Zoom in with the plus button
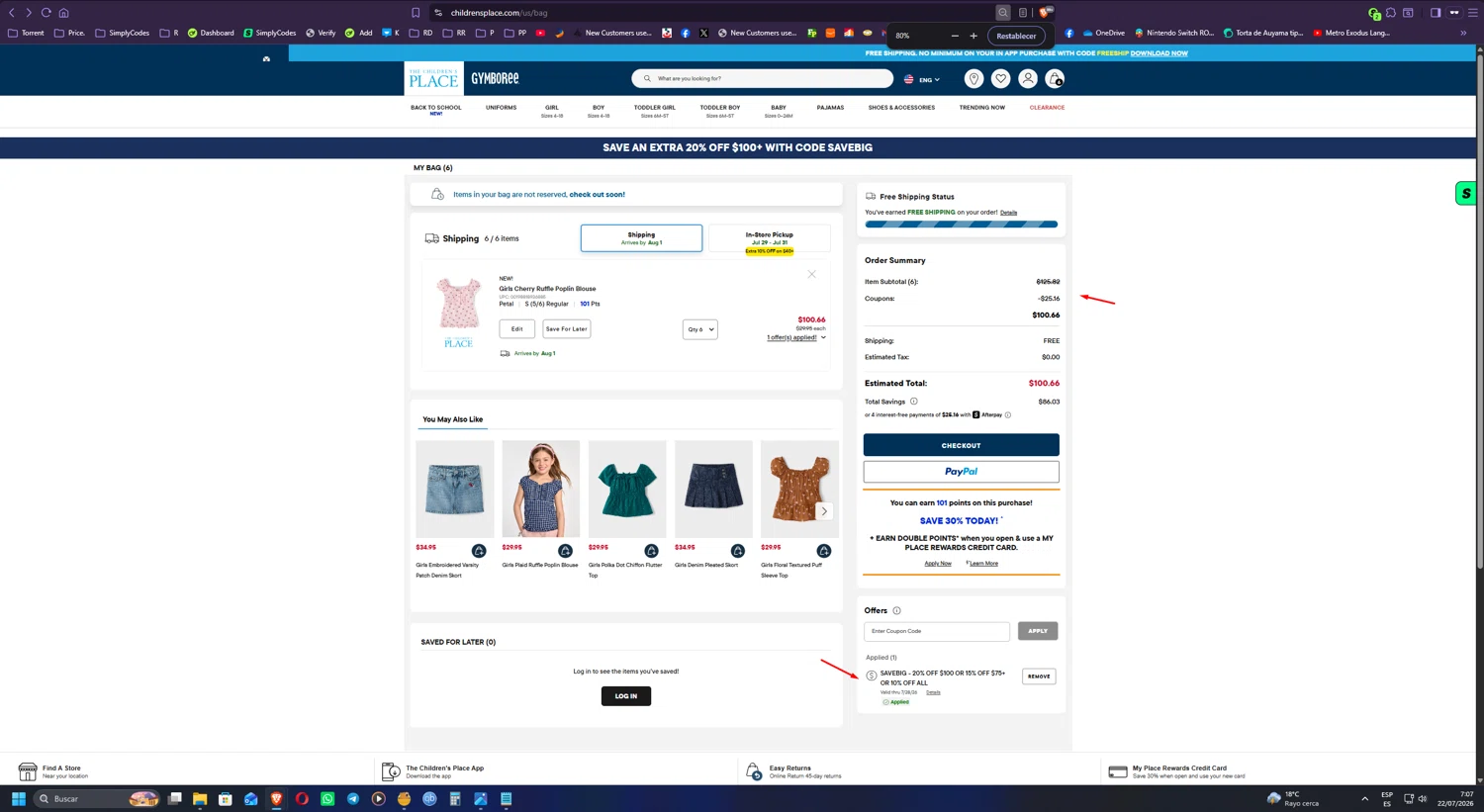Image resolution: width=1484 pixels, height=812 pixels. 974,36
